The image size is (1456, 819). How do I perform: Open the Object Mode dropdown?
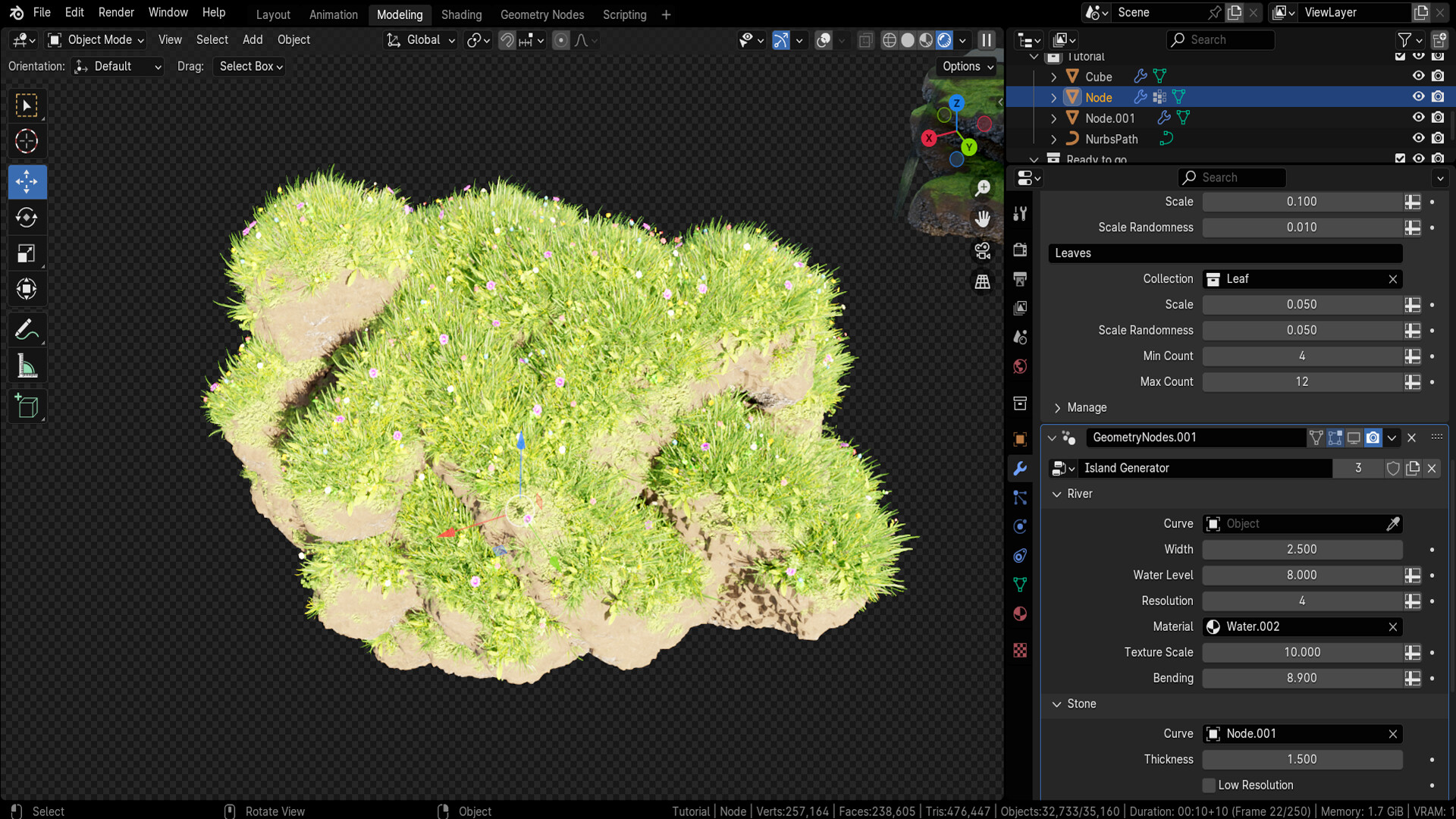[x=95, y=39]
